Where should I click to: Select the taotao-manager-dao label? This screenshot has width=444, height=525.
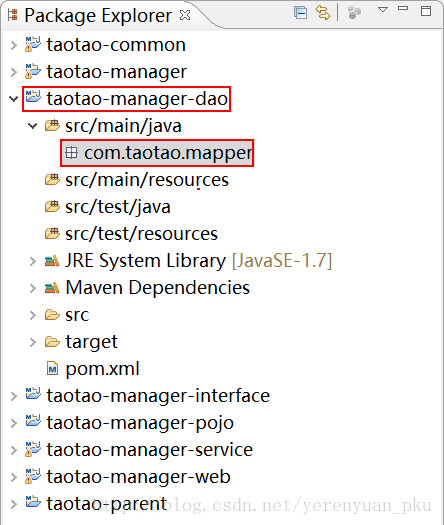pos(137,99)
